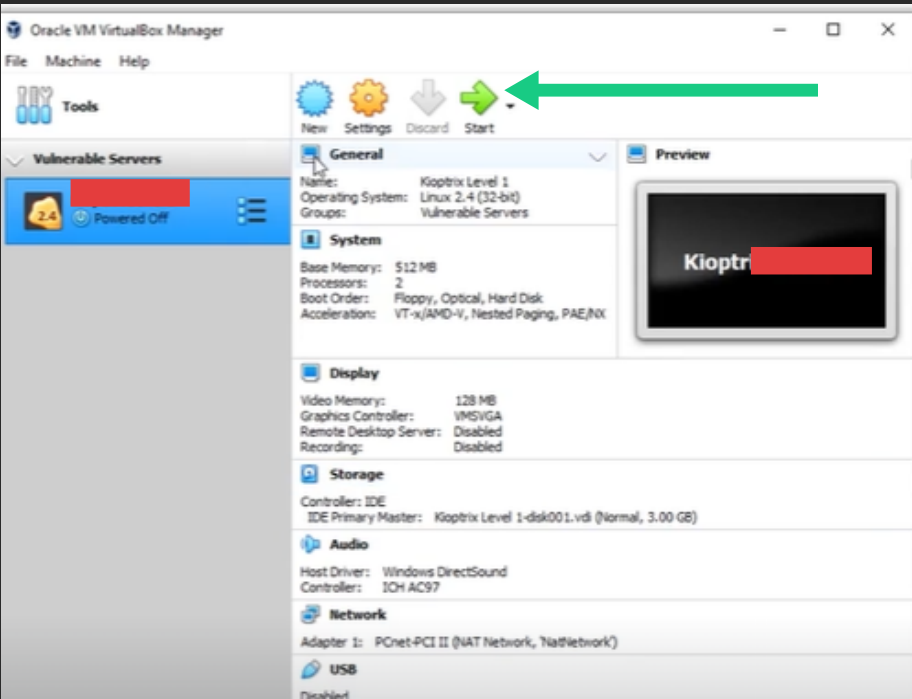Click the Preview panel title
The height and width of the screenshot is (699, 912).
tap(682, 154)
